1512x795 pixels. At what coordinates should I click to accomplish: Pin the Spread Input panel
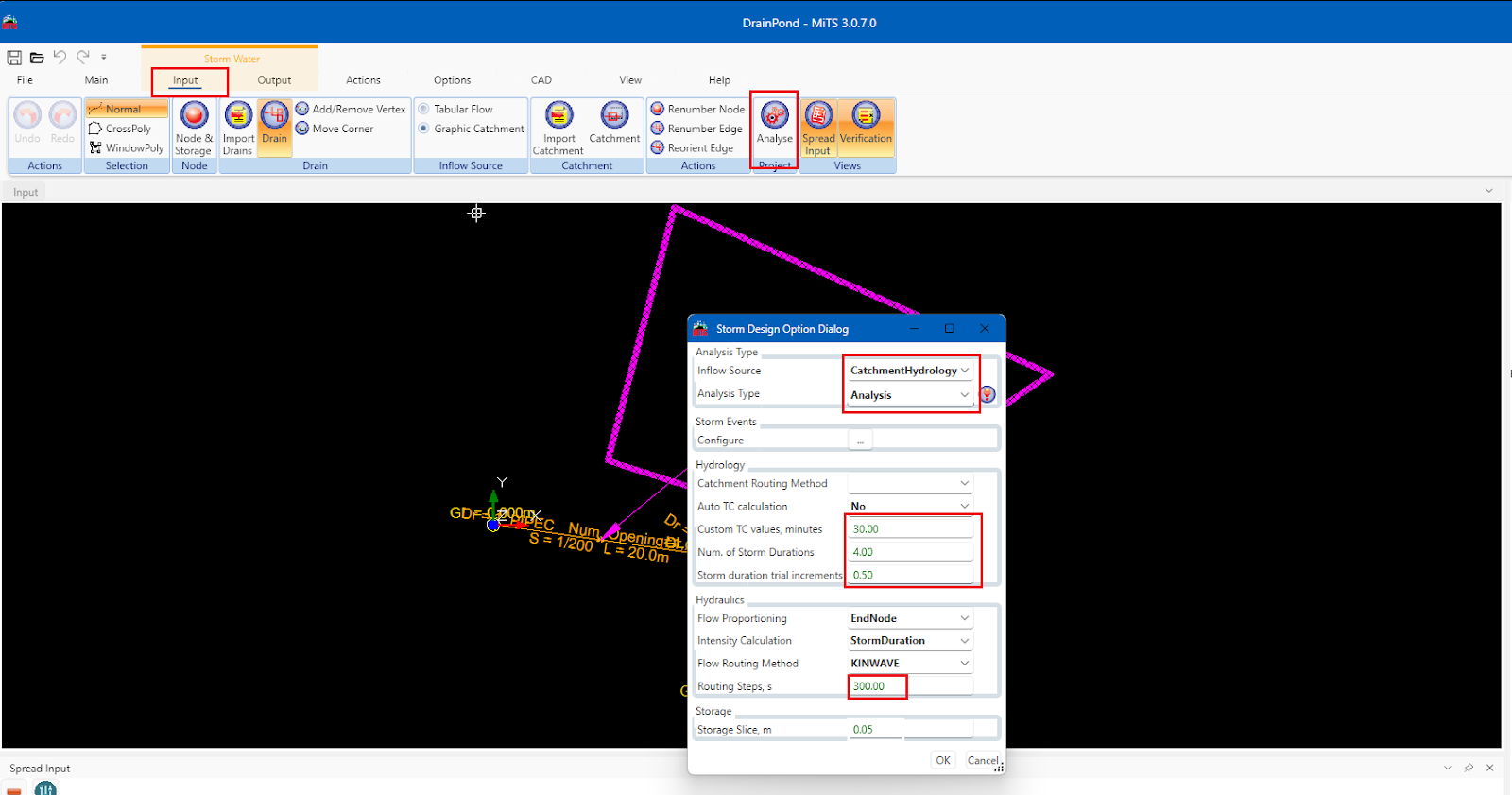[x=1469, y=768]
